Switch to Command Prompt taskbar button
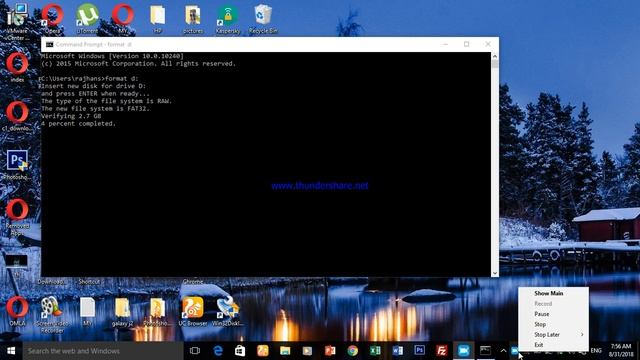 (485, 351)
